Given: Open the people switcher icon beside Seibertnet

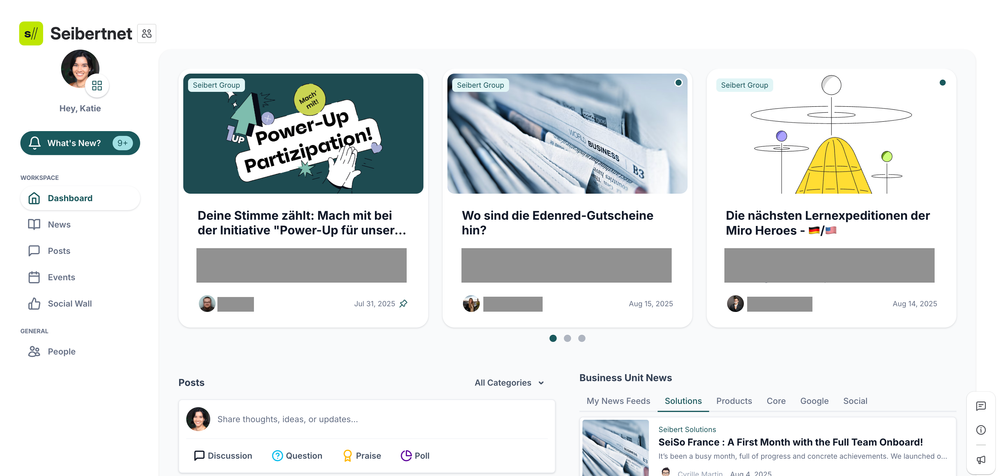Looking at the screenshot, I should click(x=147, y=33).
